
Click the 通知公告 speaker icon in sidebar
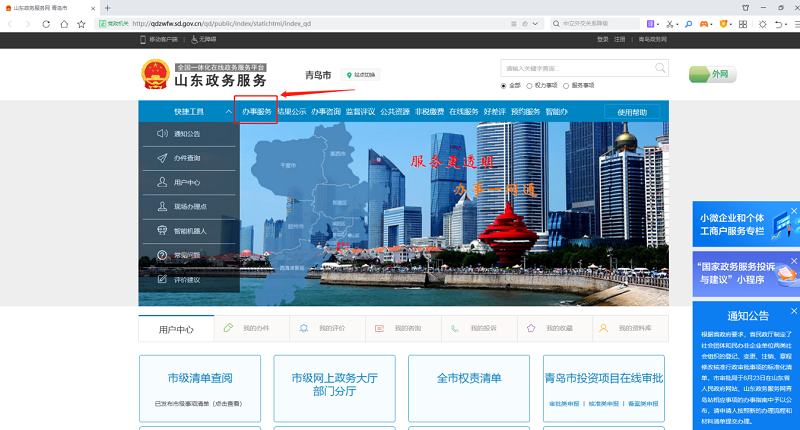pos(162,134)
